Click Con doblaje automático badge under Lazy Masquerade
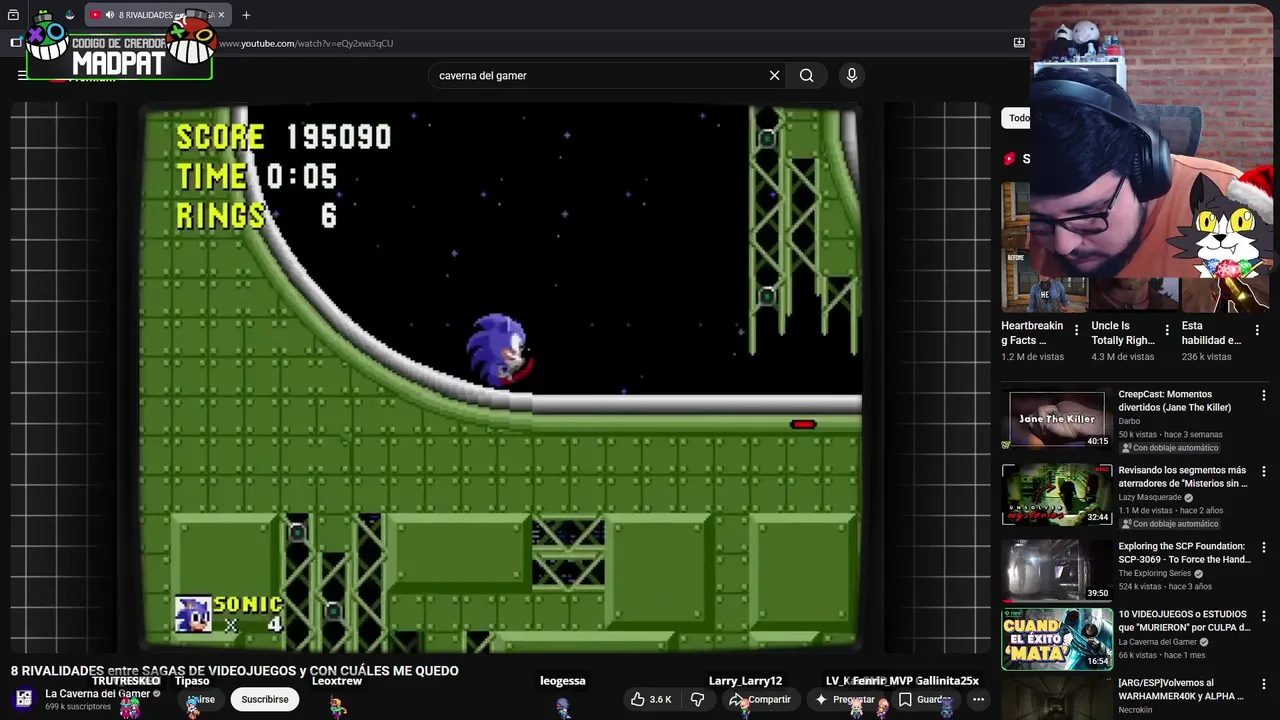Image resolution: width=1280 pixels, height=720 pixels. [1169, 524]
